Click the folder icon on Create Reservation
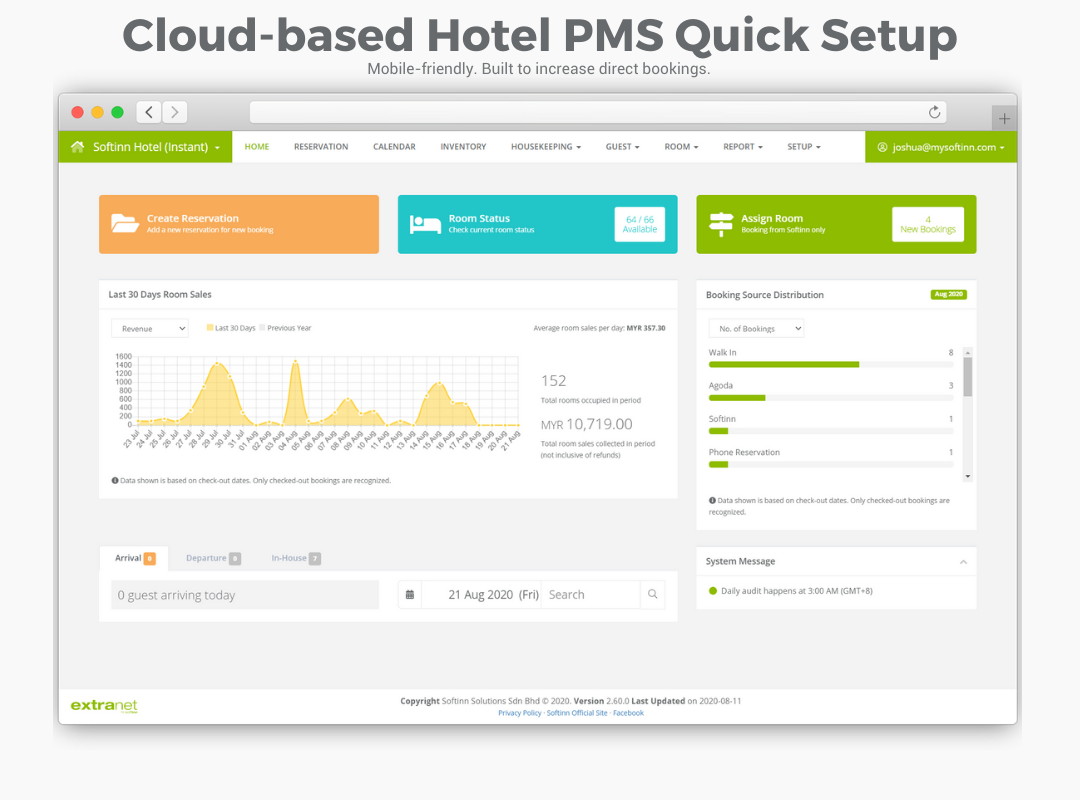This screenshot has width=1080, height=800. tap(125, 224)
